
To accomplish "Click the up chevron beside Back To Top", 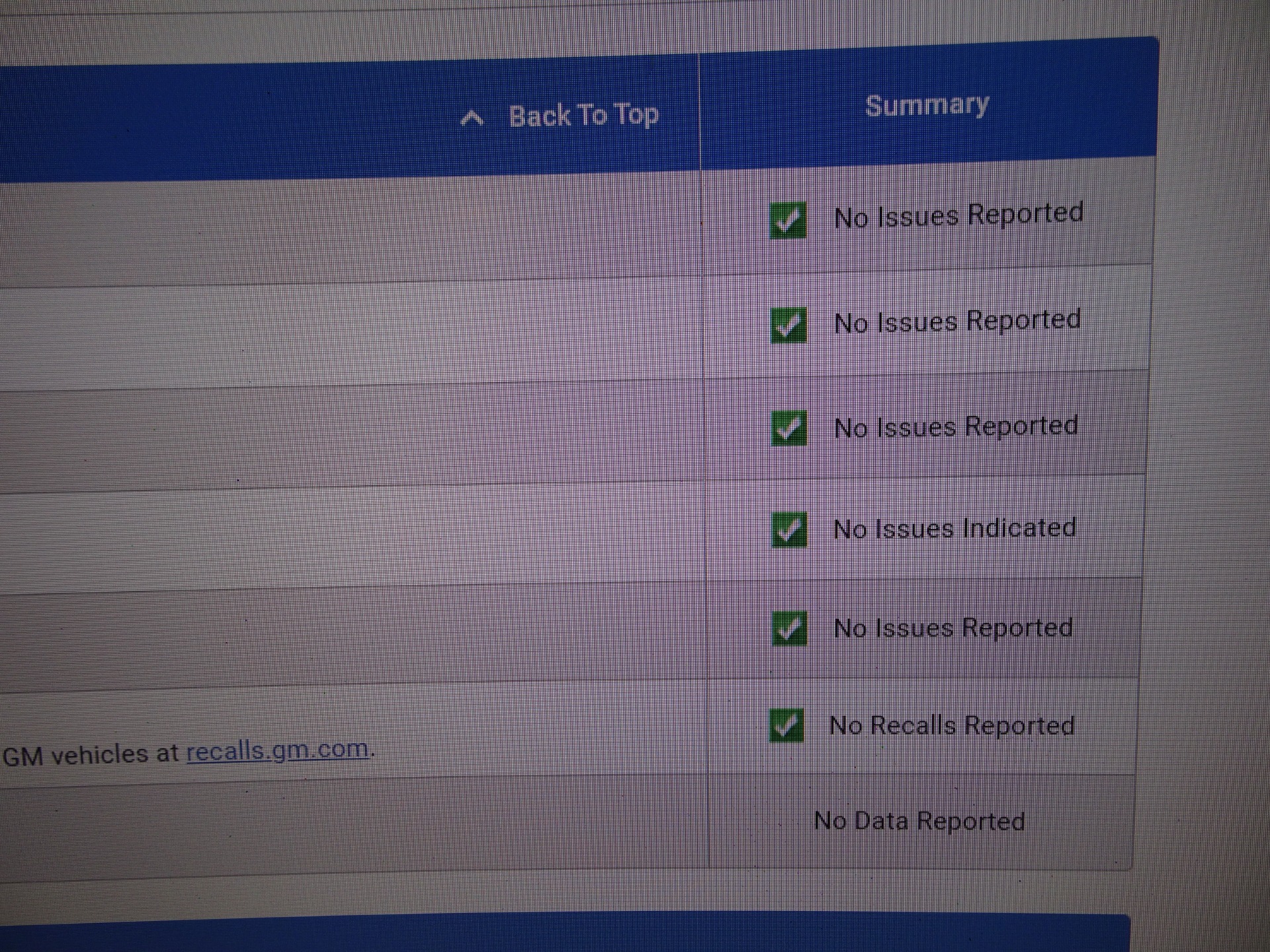I will point(472,118).
